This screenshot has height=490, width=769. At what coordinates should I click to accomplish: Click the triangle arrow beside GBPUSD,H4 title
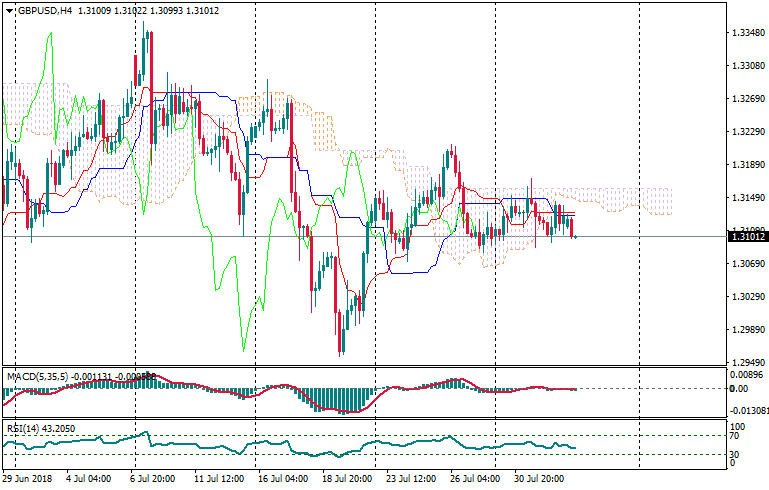point(9,10)
